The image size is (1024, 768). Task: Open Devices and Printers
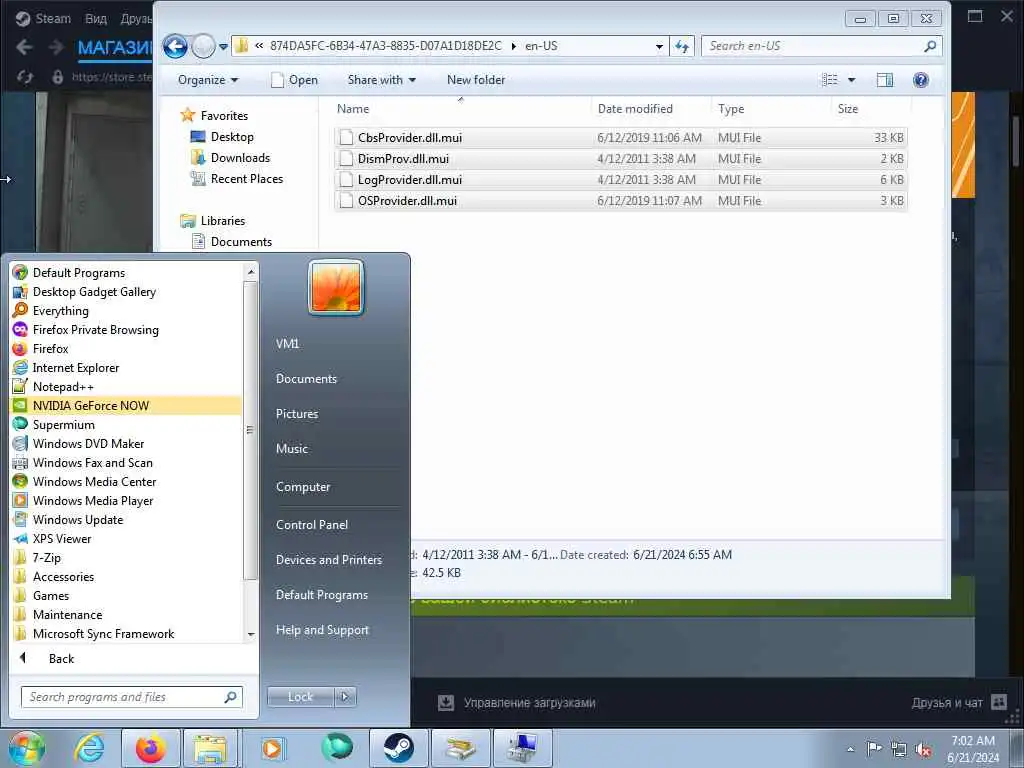[328, 560]
